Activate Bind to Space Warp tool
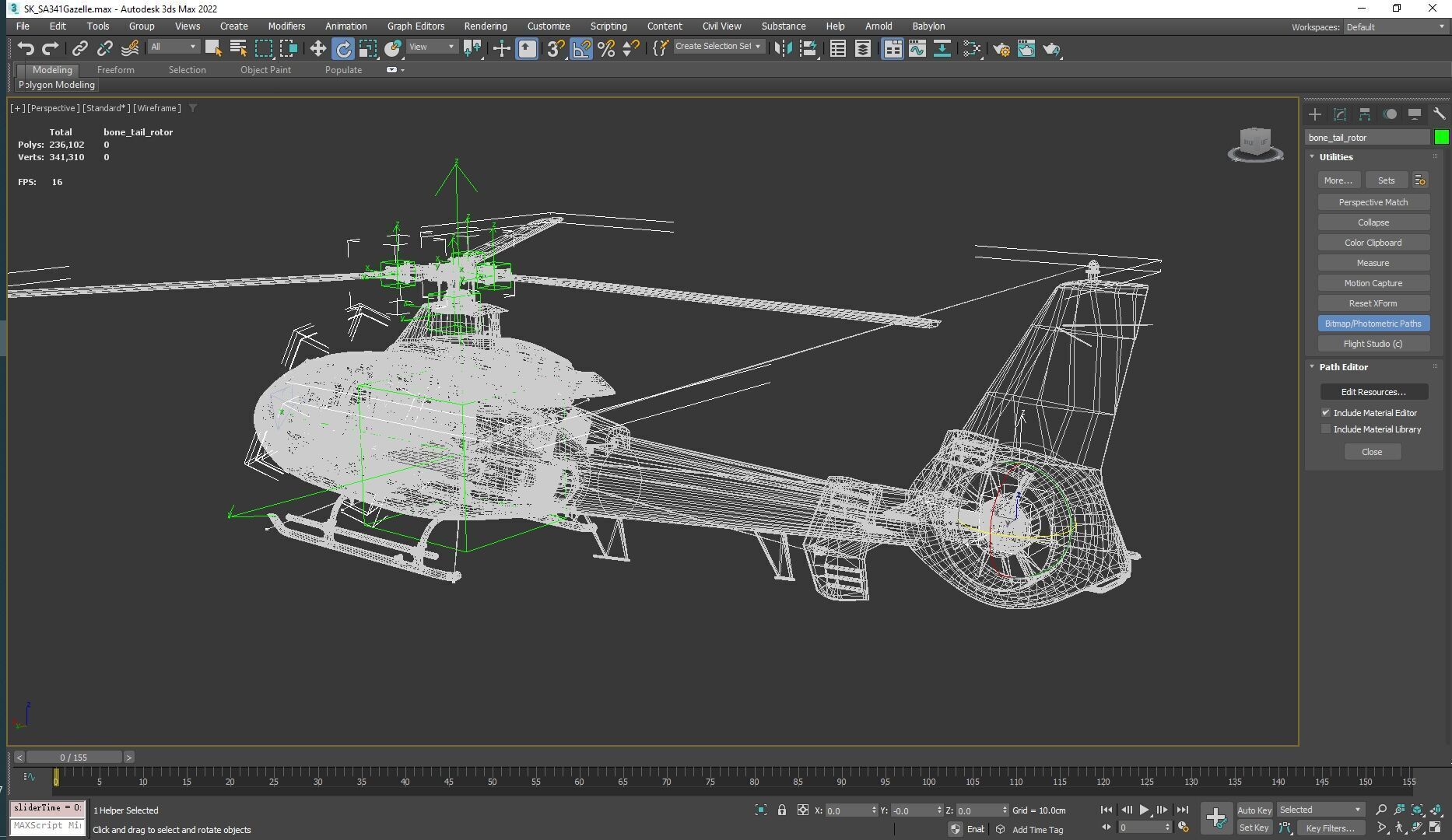 tap(130, 48)
